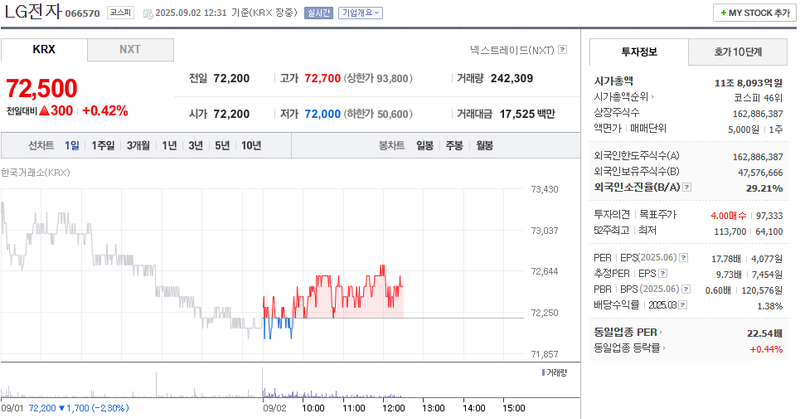Click the 12:00 time axis label

393,408
